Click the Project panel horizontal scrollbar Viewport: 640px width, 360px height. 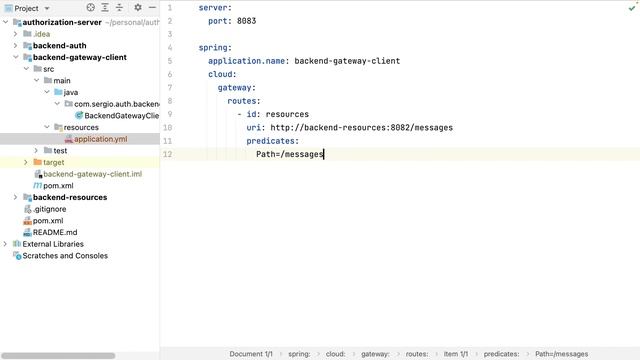[58, 356]
